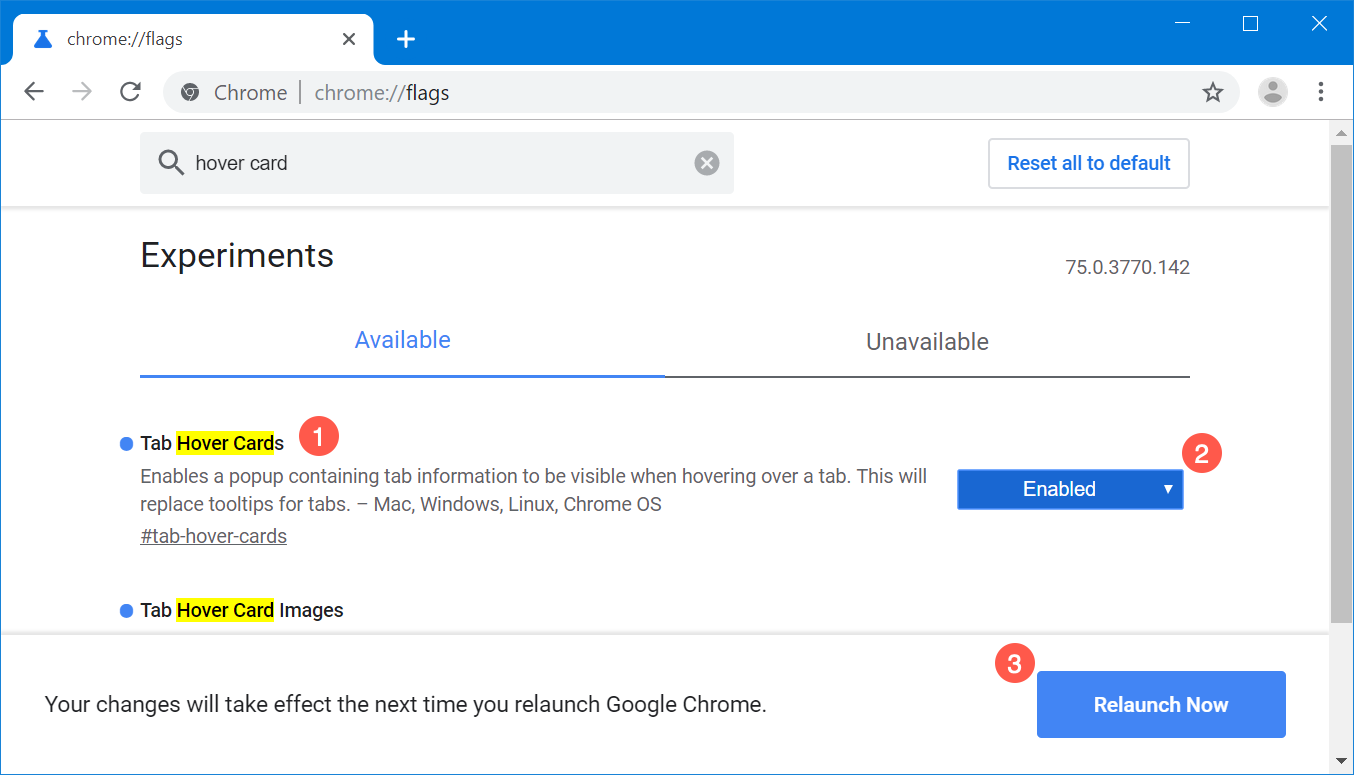The width and height of the screenshot is (1354, 775).
Task: Bookmark the page using the star icon
Action: 1213,92
